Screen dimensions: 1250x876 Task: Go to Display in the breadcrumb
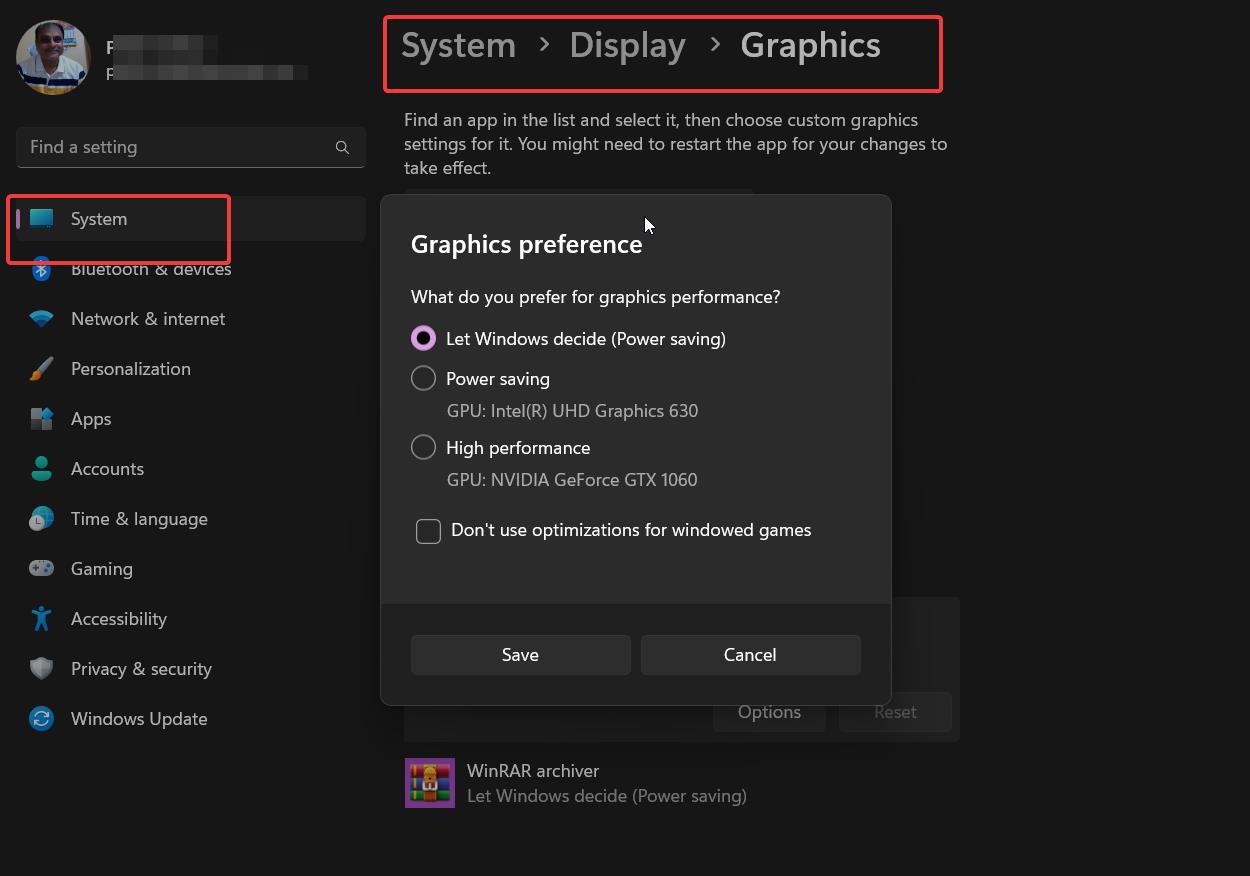(627, 46)
